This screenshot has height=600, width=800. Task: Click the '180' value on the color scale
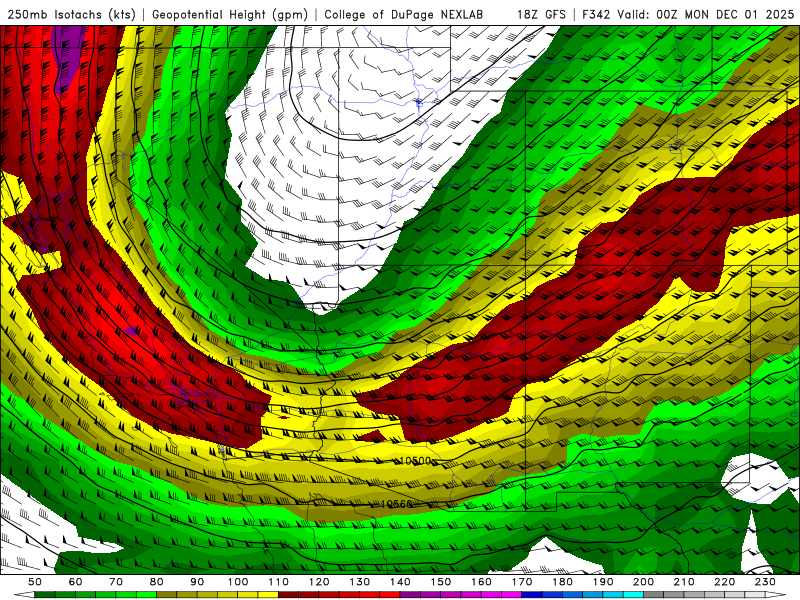562,582
